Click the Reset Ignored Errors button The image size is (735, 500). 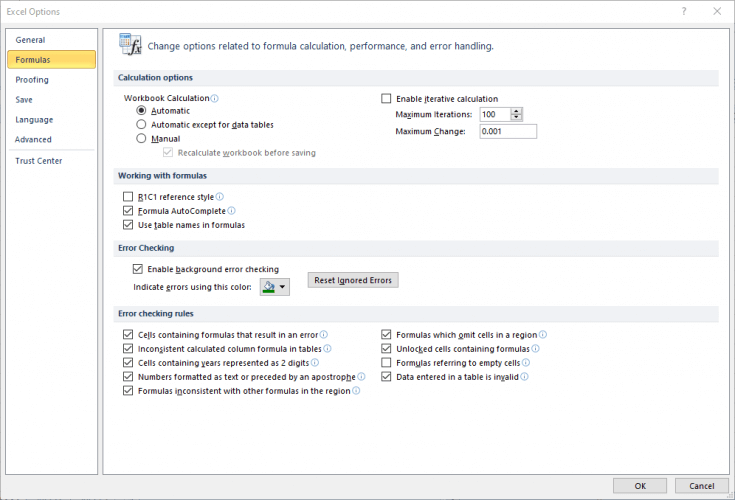point(353,280)
